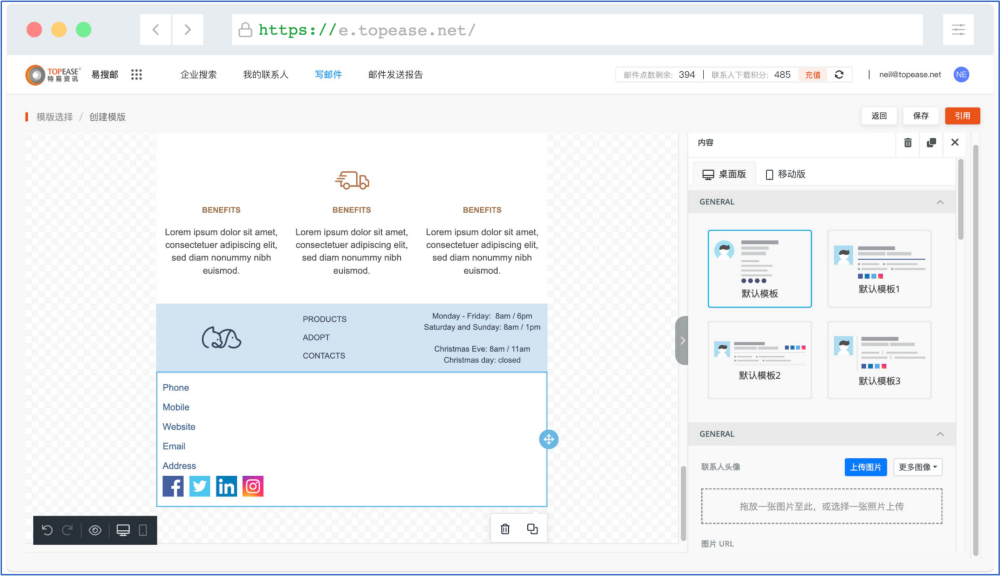
Task: Open 企业搜索 menu
Action: click(198, 75)
